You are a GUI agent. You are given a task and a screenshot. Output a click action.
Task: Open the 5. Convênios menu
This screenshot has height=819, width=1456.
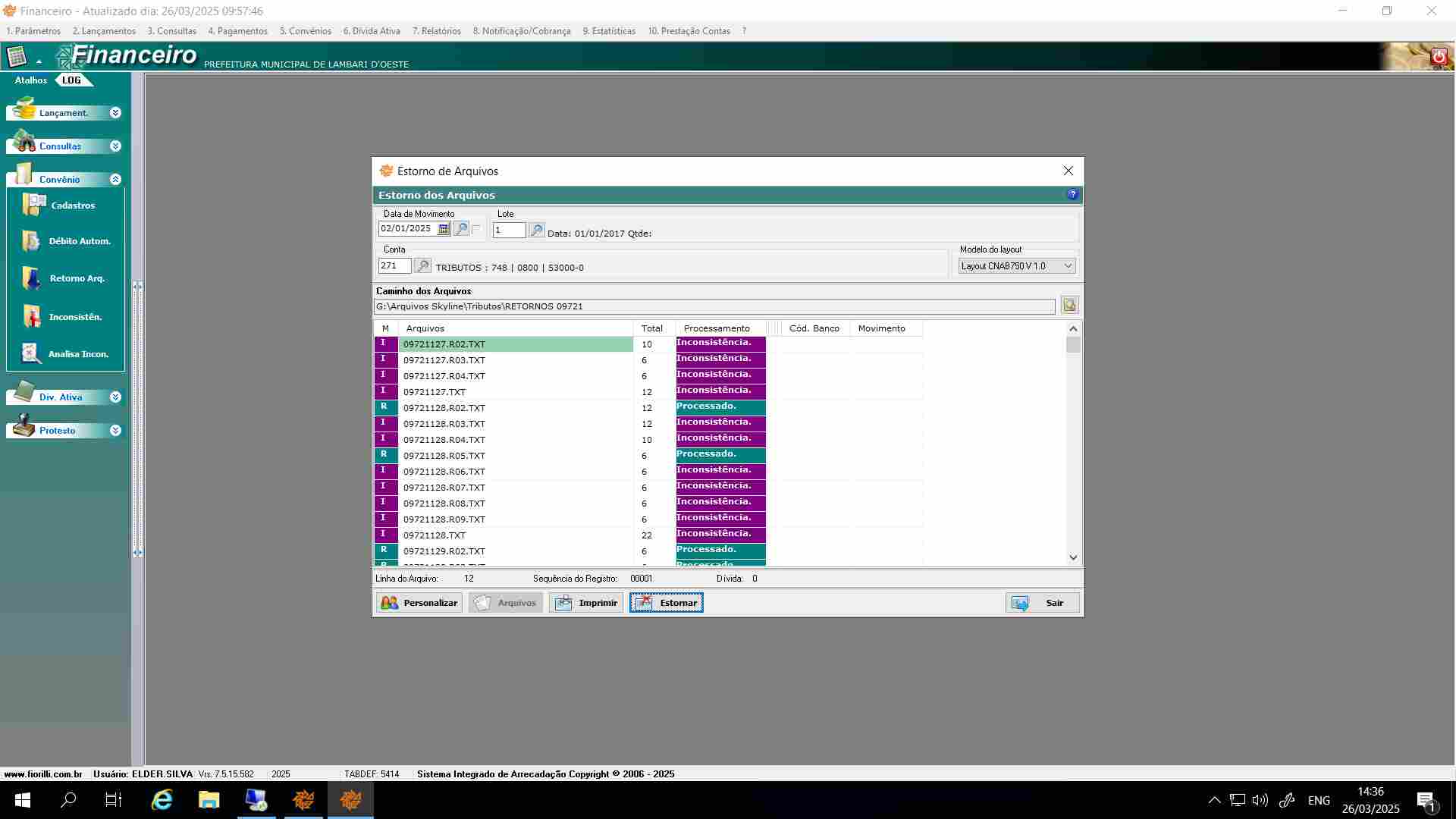(x=305, y=31)
